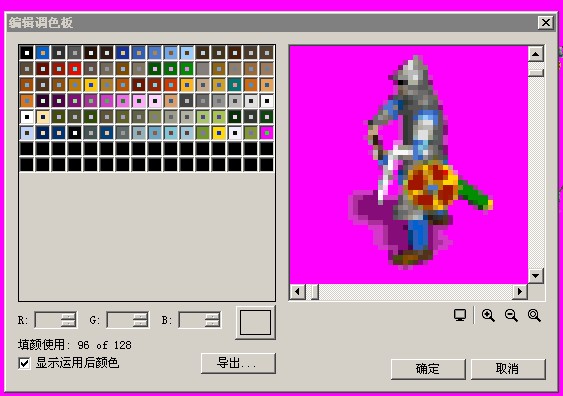Select the first black swatch in palette
This screenshot has width=563, height=396.
tap(27, 53)
